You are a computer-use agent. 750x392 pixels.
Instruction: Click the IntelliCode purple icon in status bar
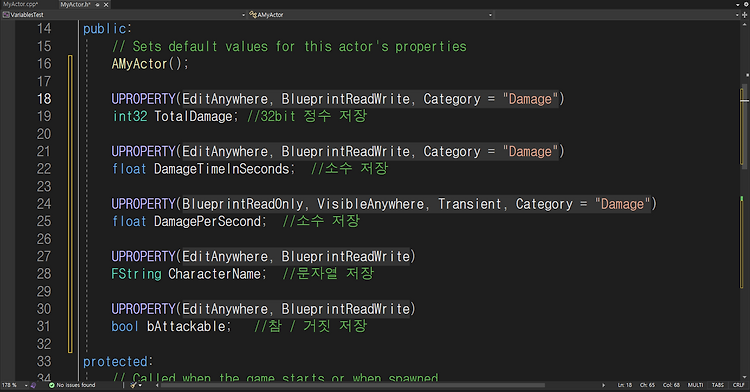pyautogui.click(x=33, y=385)
